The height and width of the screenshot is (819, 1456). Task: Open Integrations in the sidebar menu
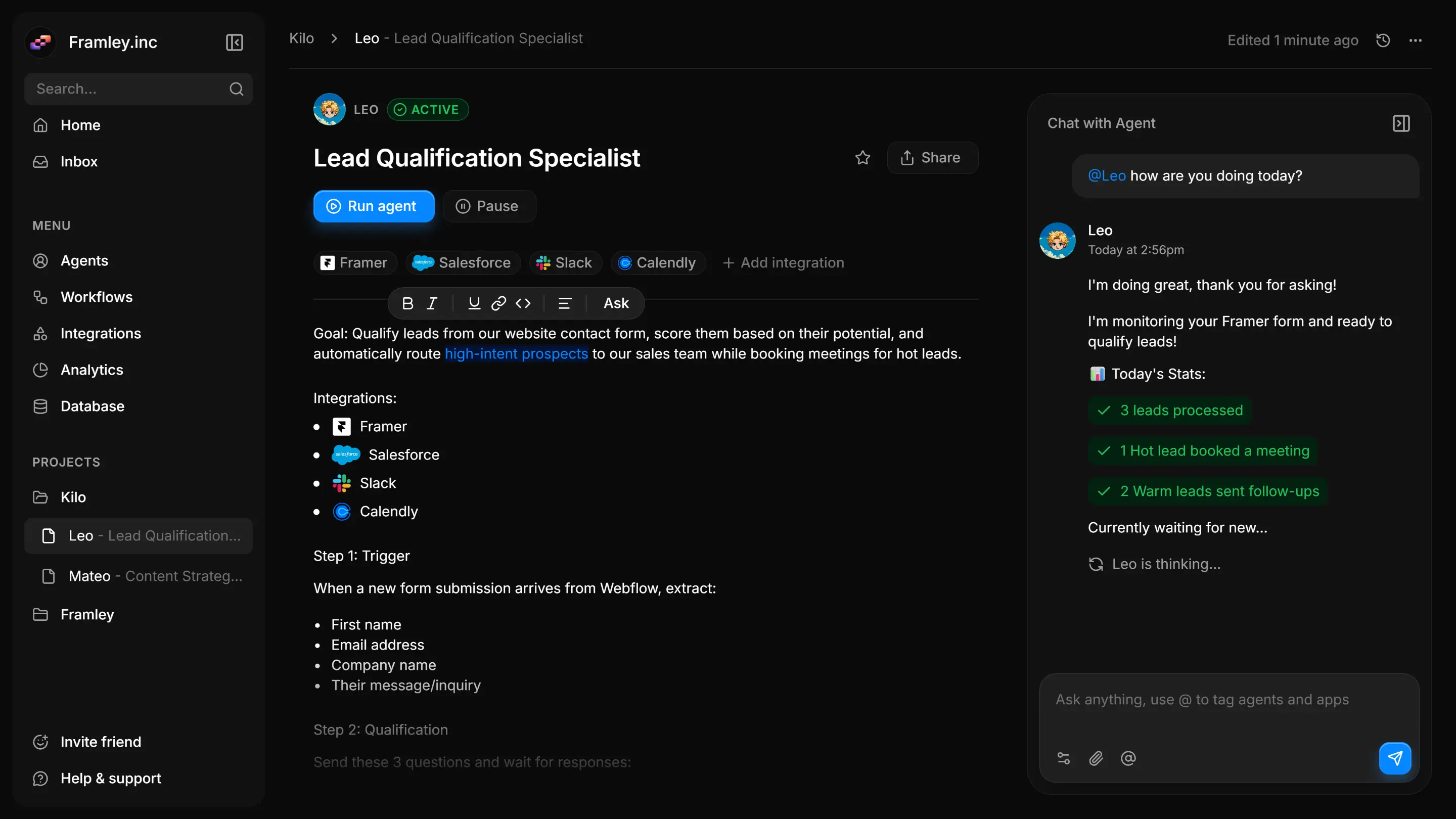click(101, 334)
